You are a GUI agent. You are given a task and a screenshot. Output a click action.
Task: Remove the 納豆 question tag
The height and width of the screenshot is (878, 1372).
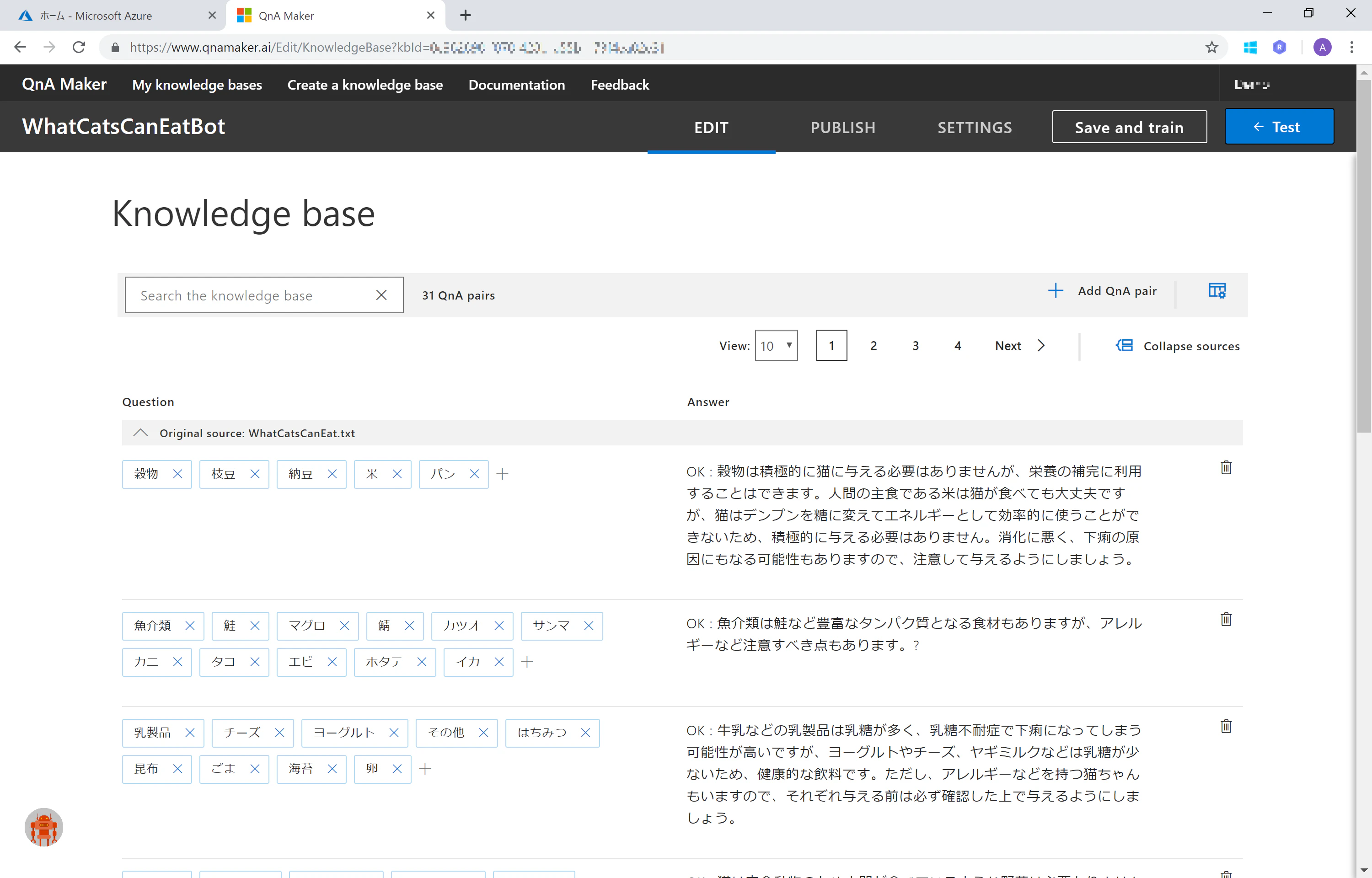(332, 474)
